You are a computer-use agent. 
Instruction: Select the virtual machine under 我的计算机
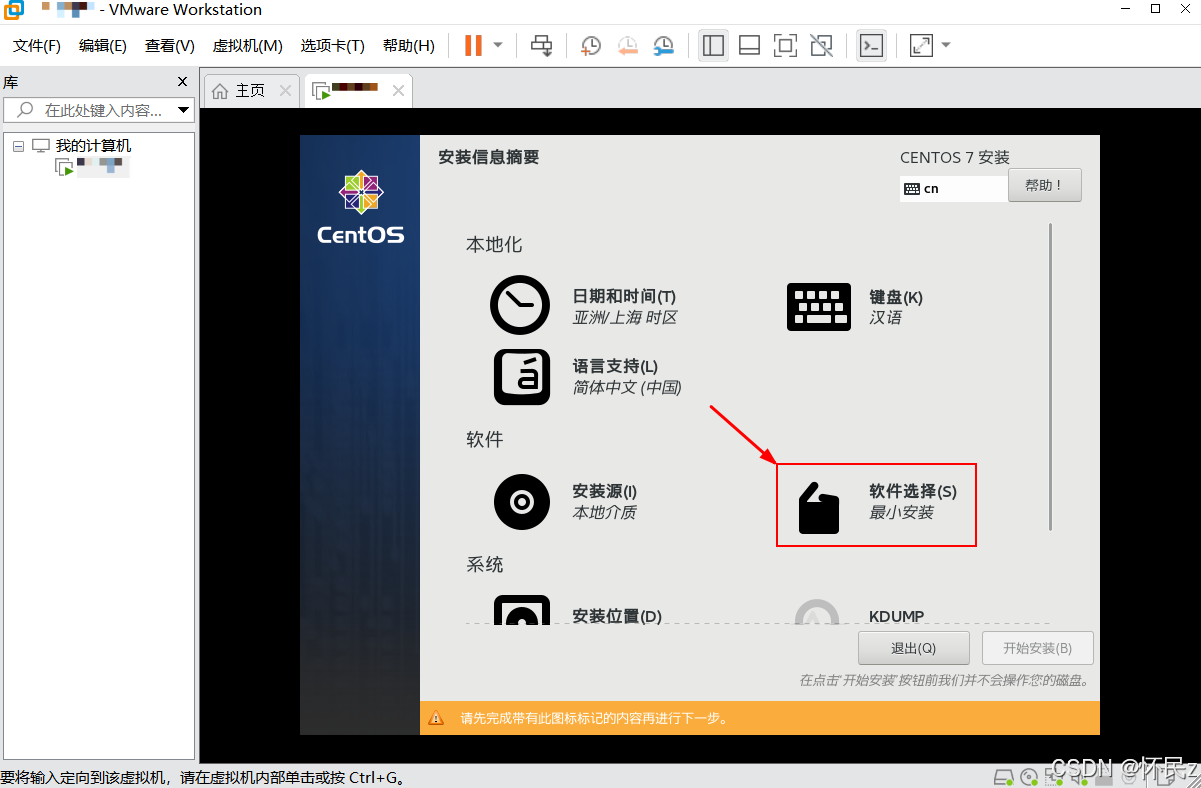[x=92, y=168]
